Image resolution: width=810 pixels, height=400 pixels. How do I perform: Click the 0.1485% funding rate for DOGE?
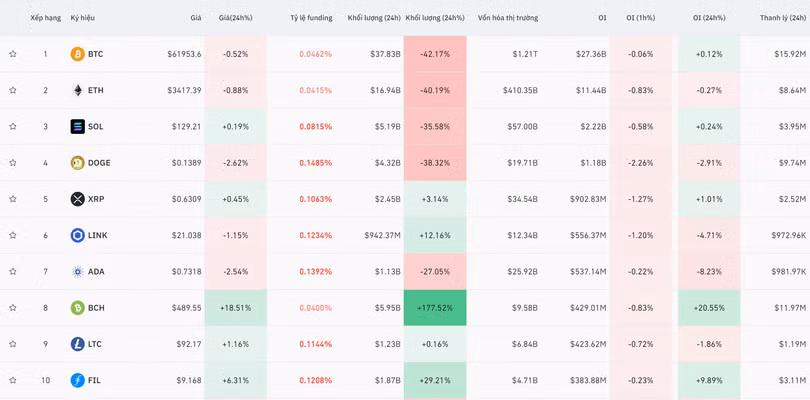[x=315, y=163]
